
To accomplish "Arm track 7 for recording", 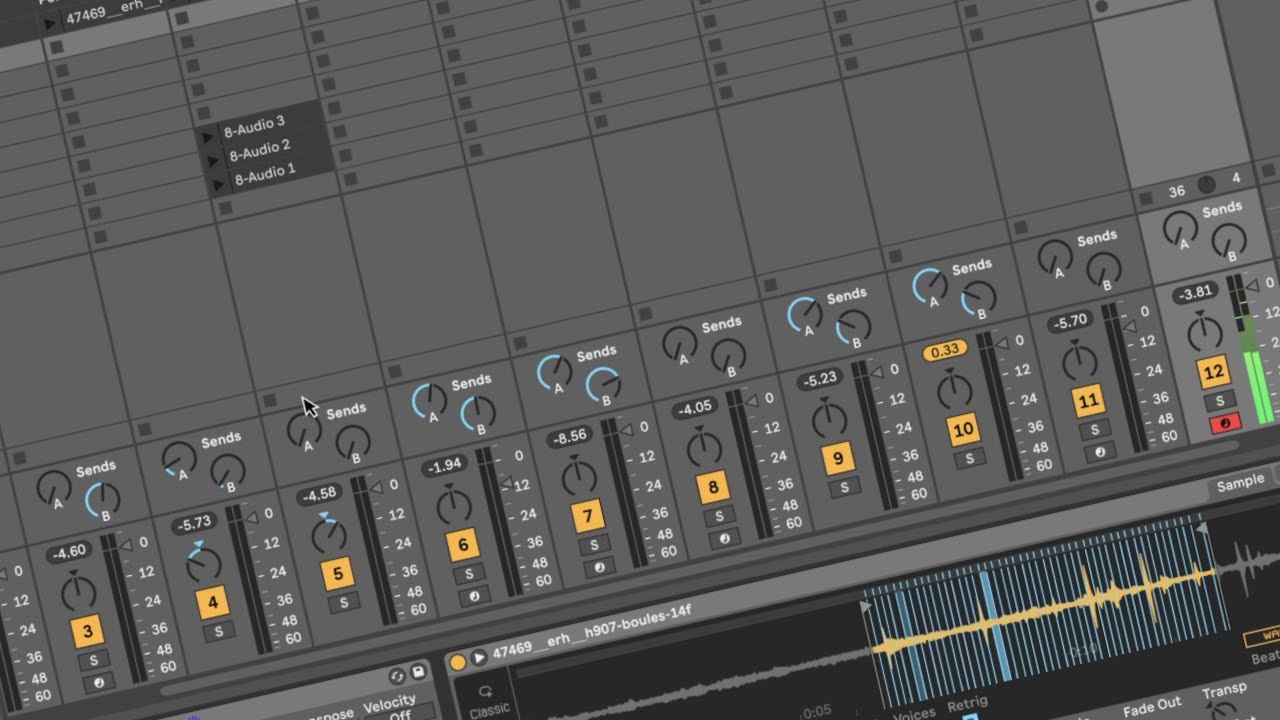I will point(599,567).
